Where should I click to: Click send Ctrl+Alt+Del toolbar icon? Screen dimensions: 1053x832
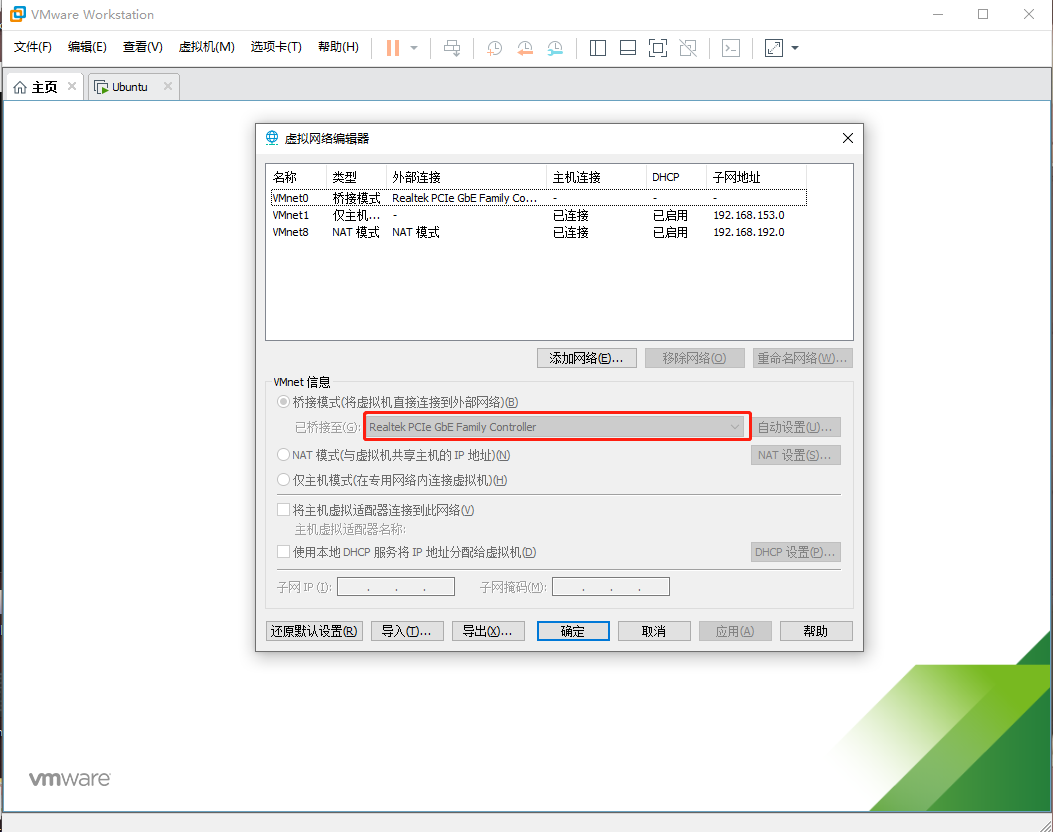(453, 48)
